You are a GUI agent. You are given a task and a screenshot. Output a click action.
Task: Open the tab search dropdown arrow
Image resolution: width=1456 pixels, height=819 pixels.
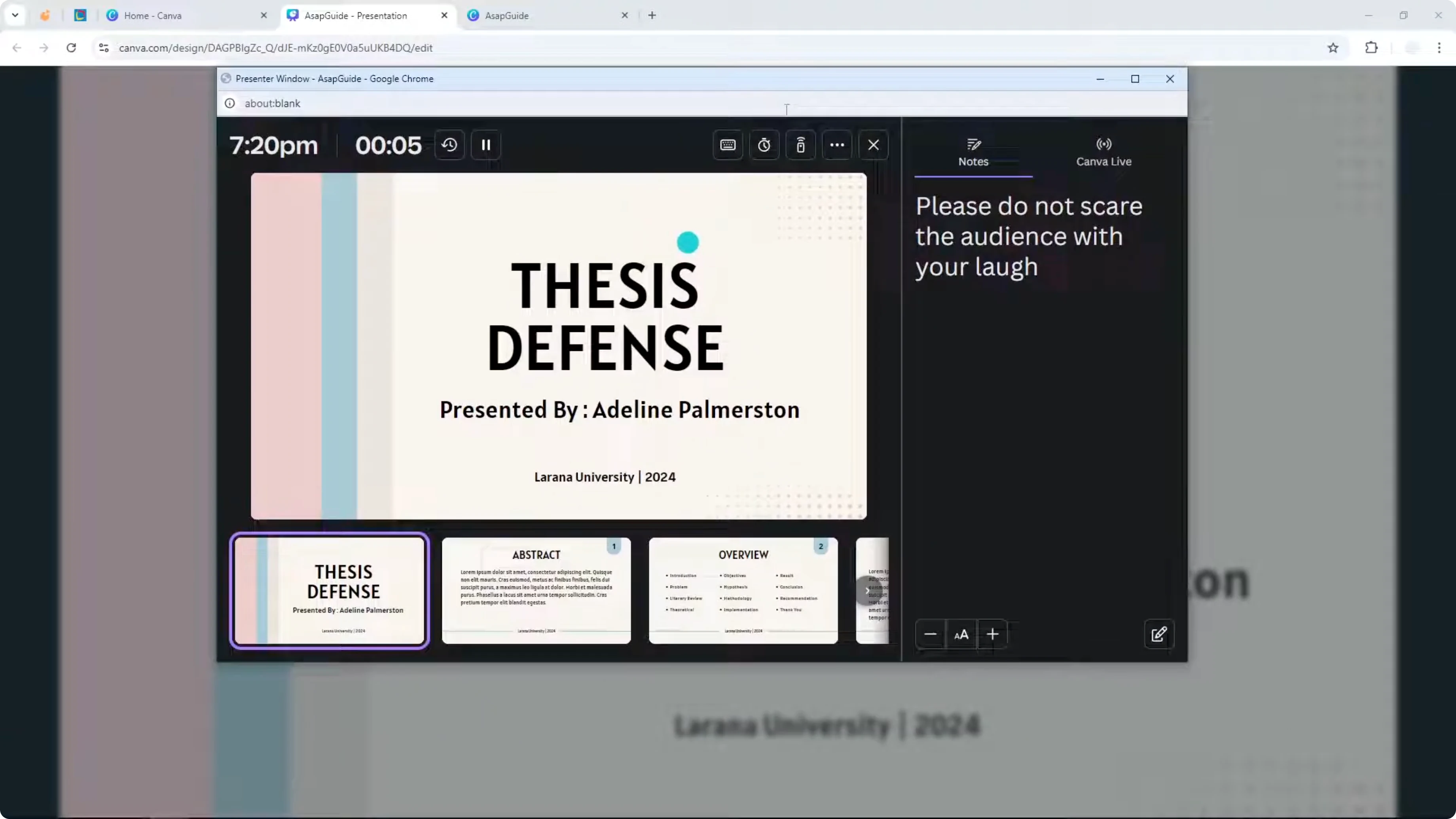[x=15, y=15]
